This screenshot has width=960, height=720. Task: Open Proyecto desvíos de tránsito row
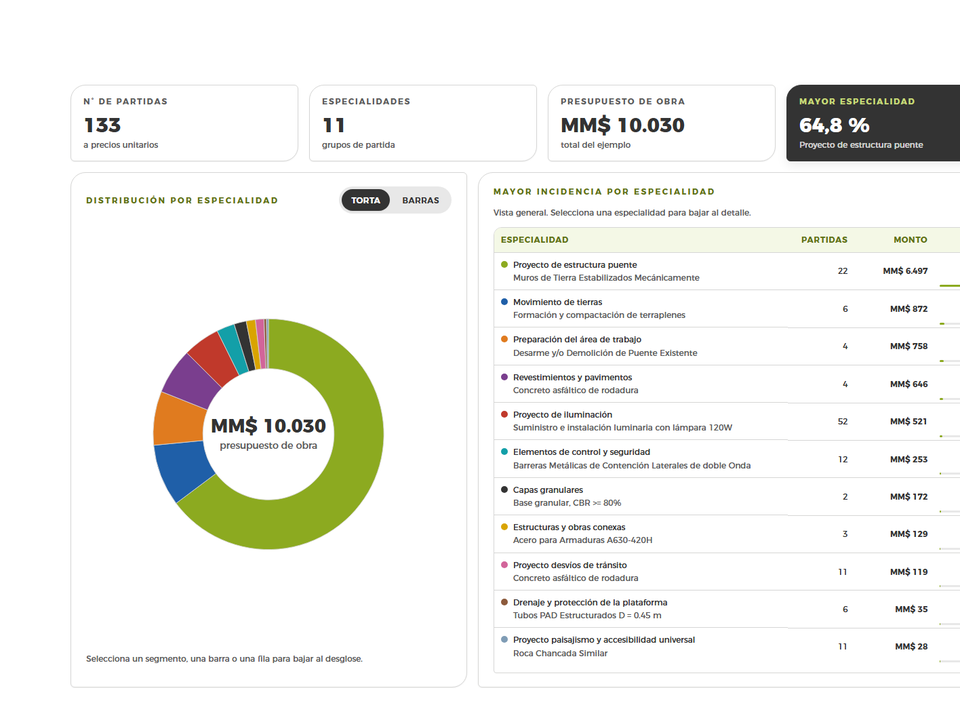[x=727, y=571]
